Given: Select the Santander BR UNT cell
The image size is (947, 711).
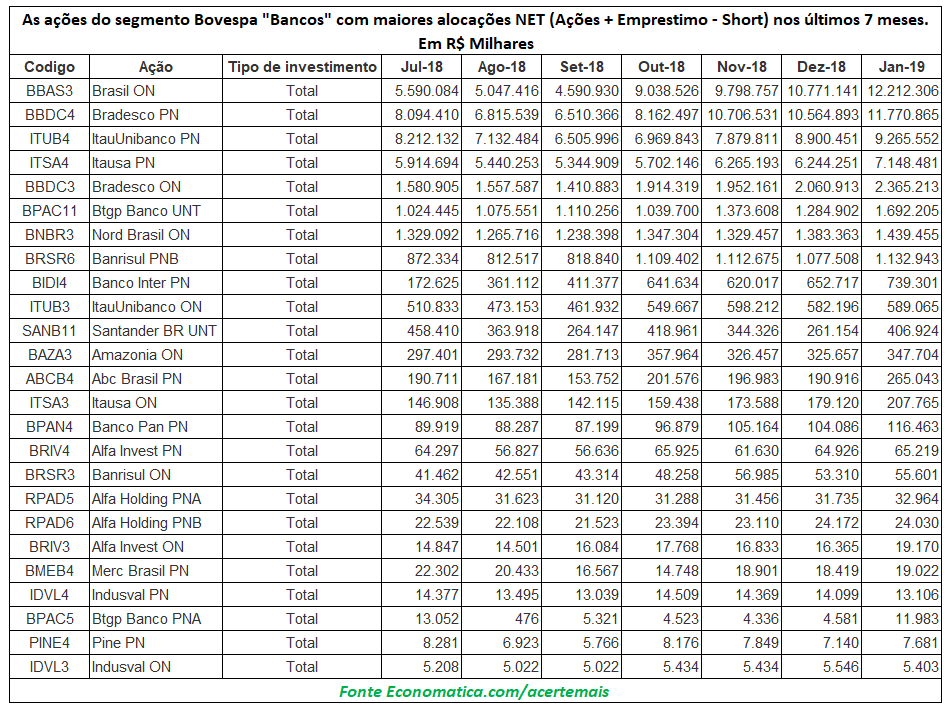Looking at the screenshot, I should (x=156, y=331).
